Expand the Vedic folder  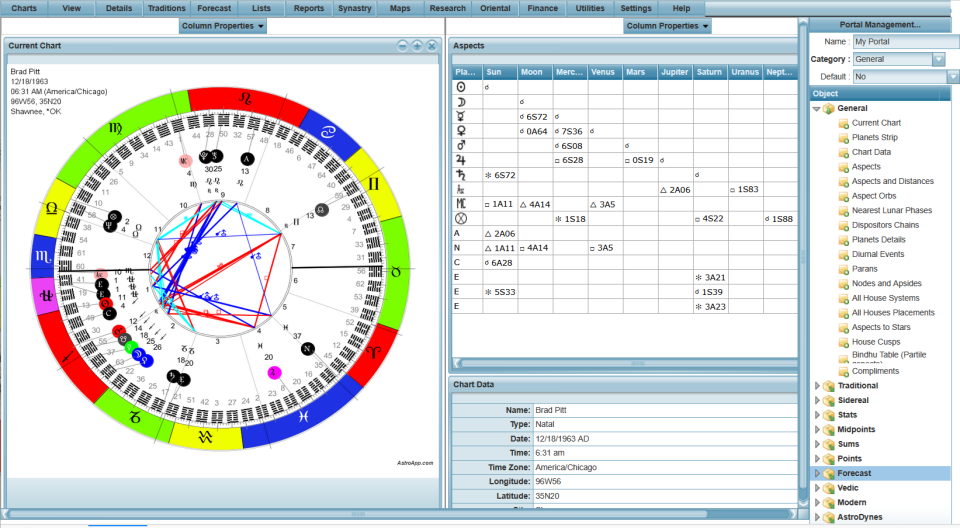817,488
